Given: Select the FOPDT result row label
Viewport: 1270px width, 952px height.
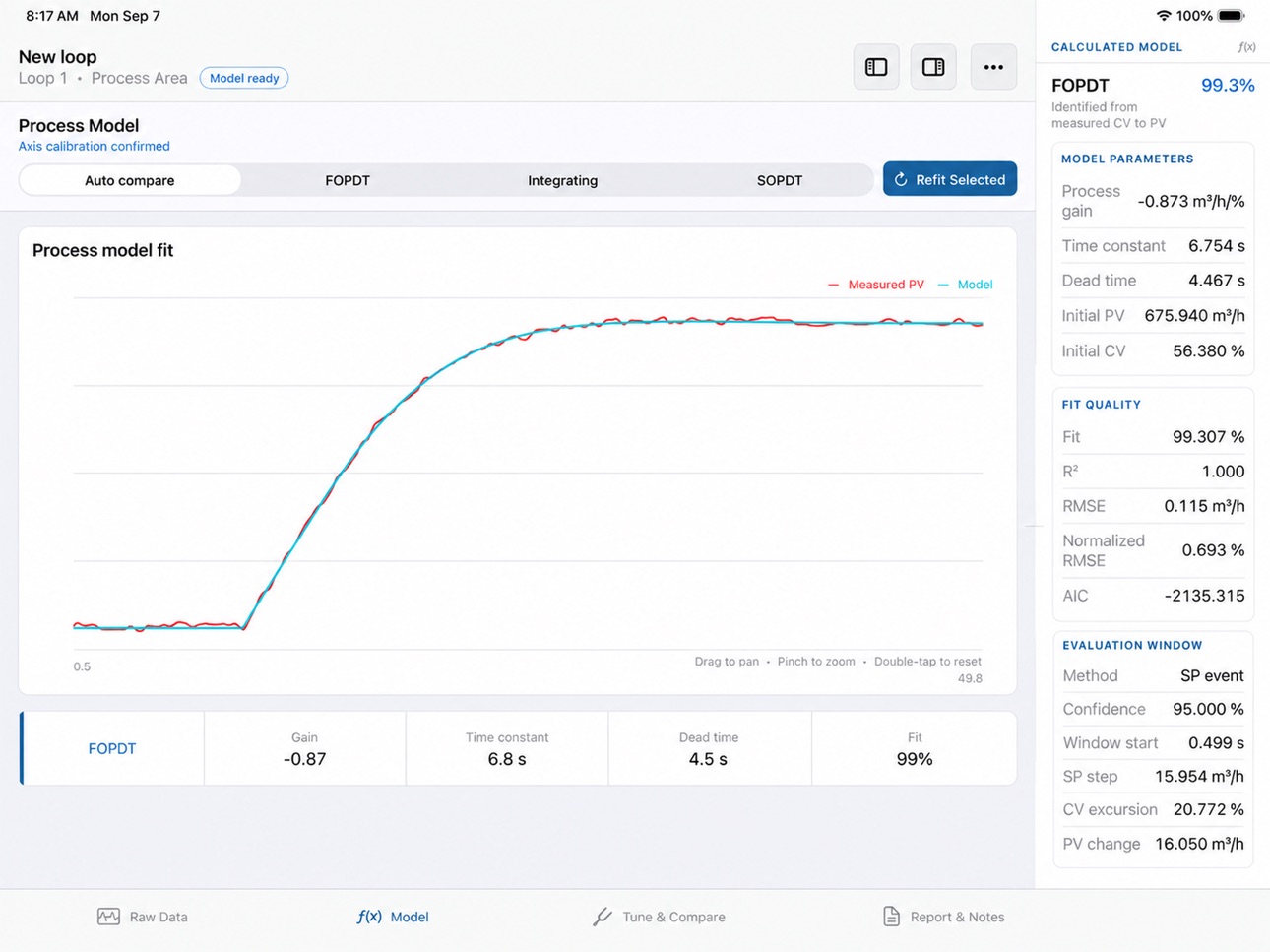Looking at the screenshot, I should [112, 748].
